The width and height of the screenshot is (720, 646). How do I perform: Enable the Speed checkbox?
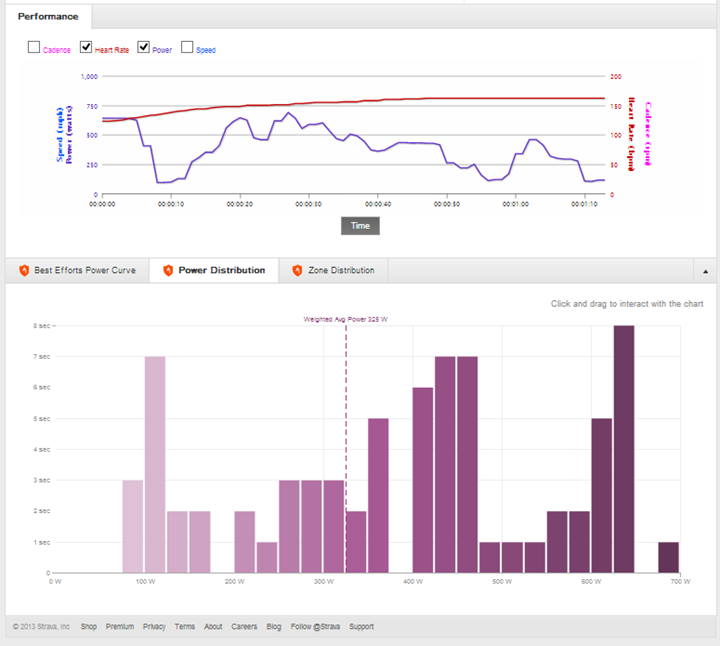point(187,47)
